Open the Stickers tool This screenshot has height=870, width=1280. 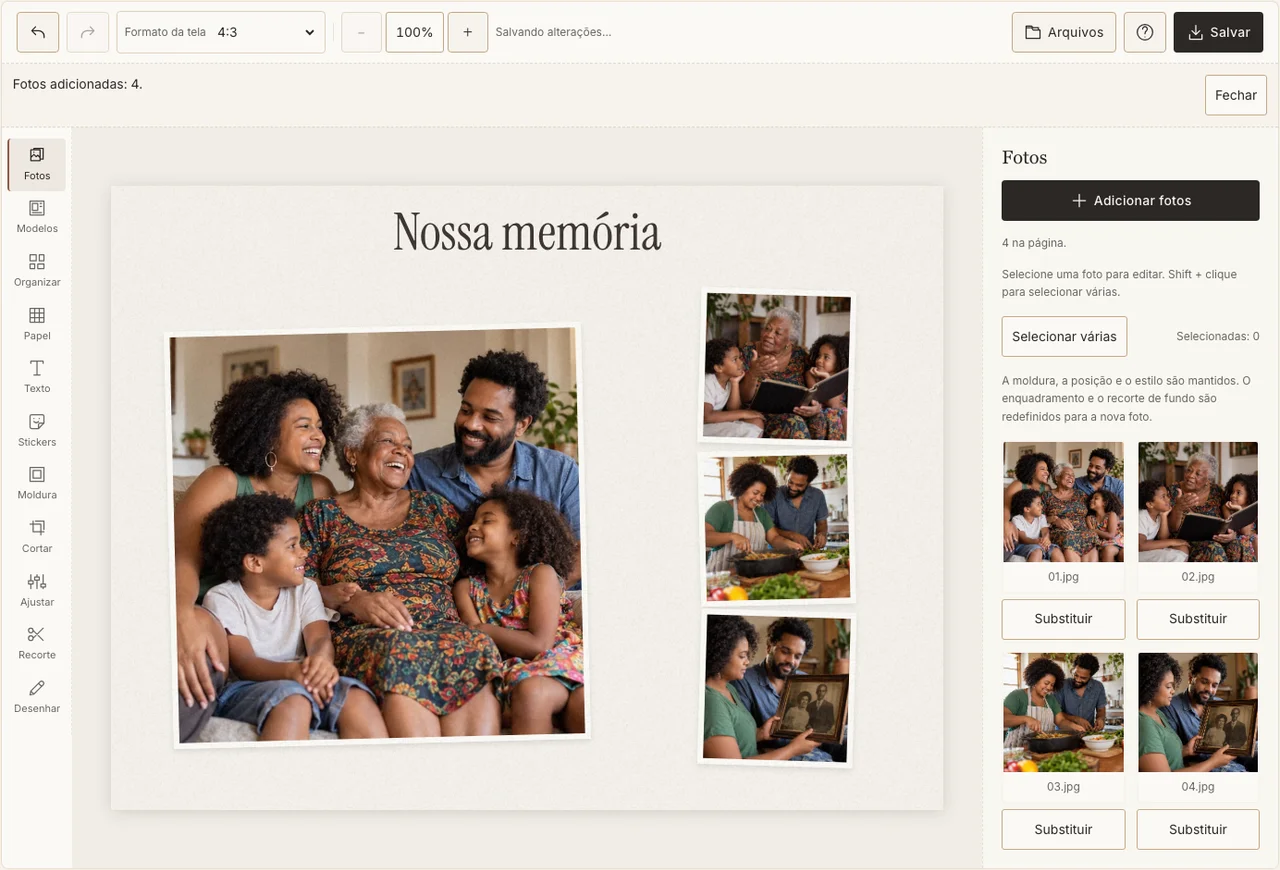(37, 431)
